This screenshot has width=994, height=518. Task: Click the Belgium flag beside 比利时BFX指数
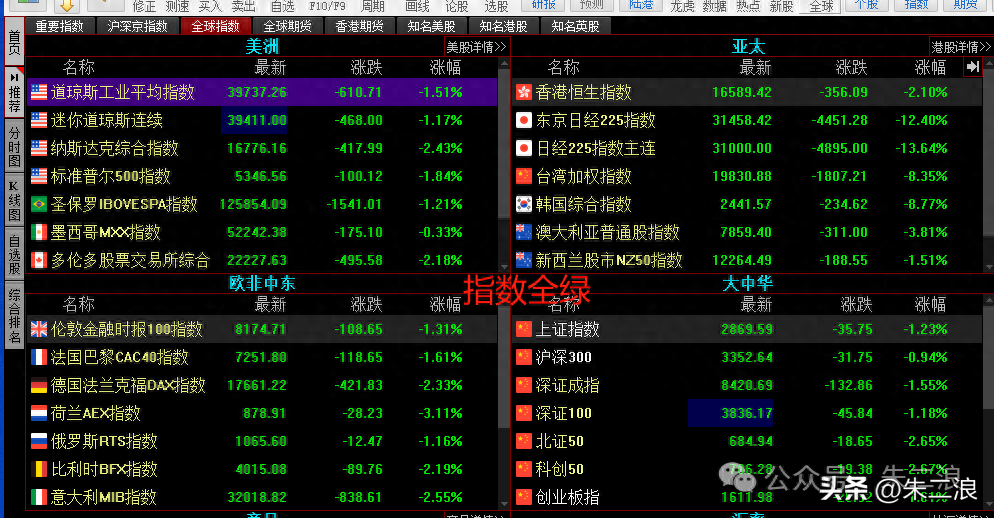pyautogui.click(x=39, y=469)
